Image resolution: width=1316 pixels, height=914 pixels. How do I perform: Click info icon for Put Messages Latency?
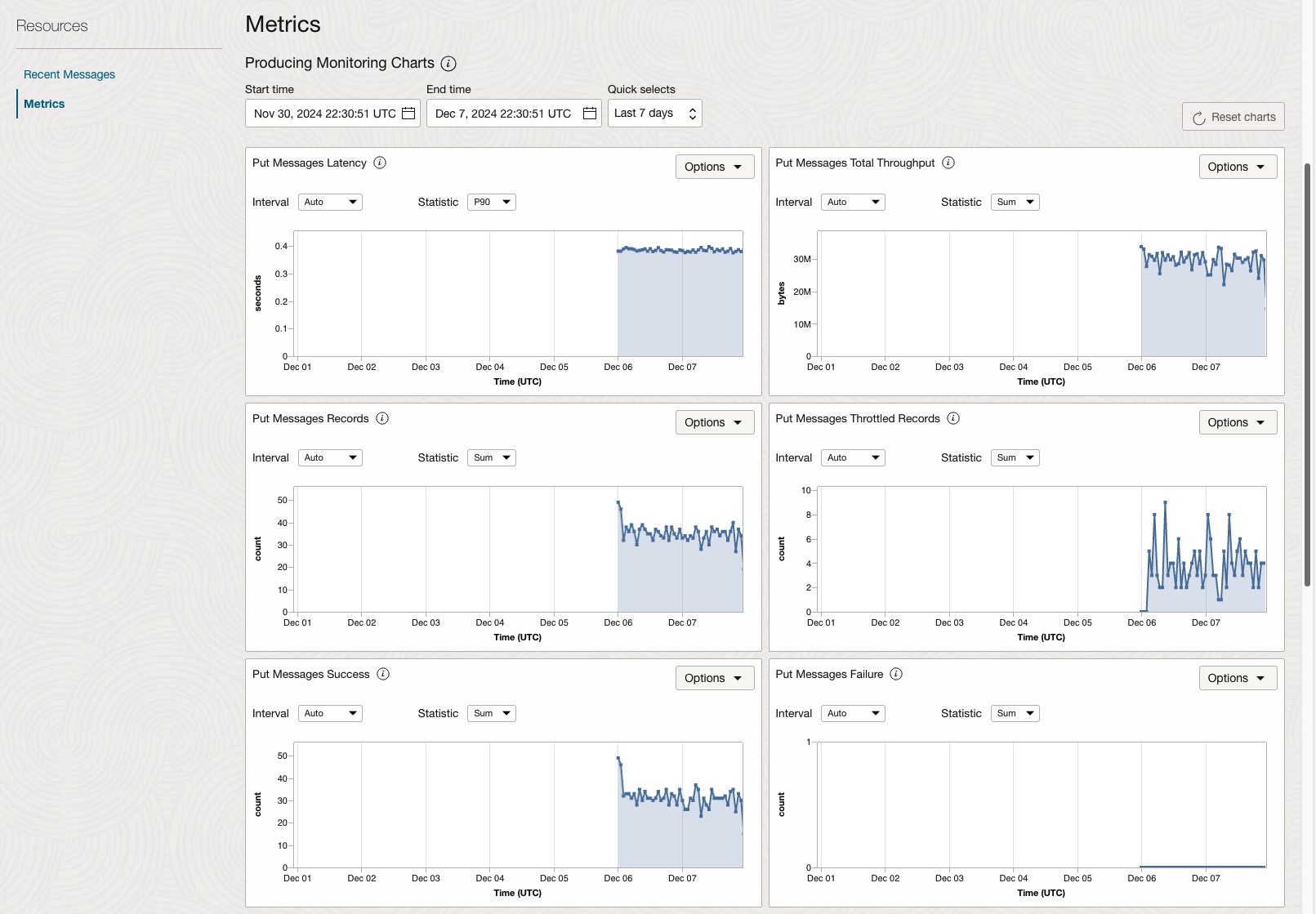[x=380, y=163]
